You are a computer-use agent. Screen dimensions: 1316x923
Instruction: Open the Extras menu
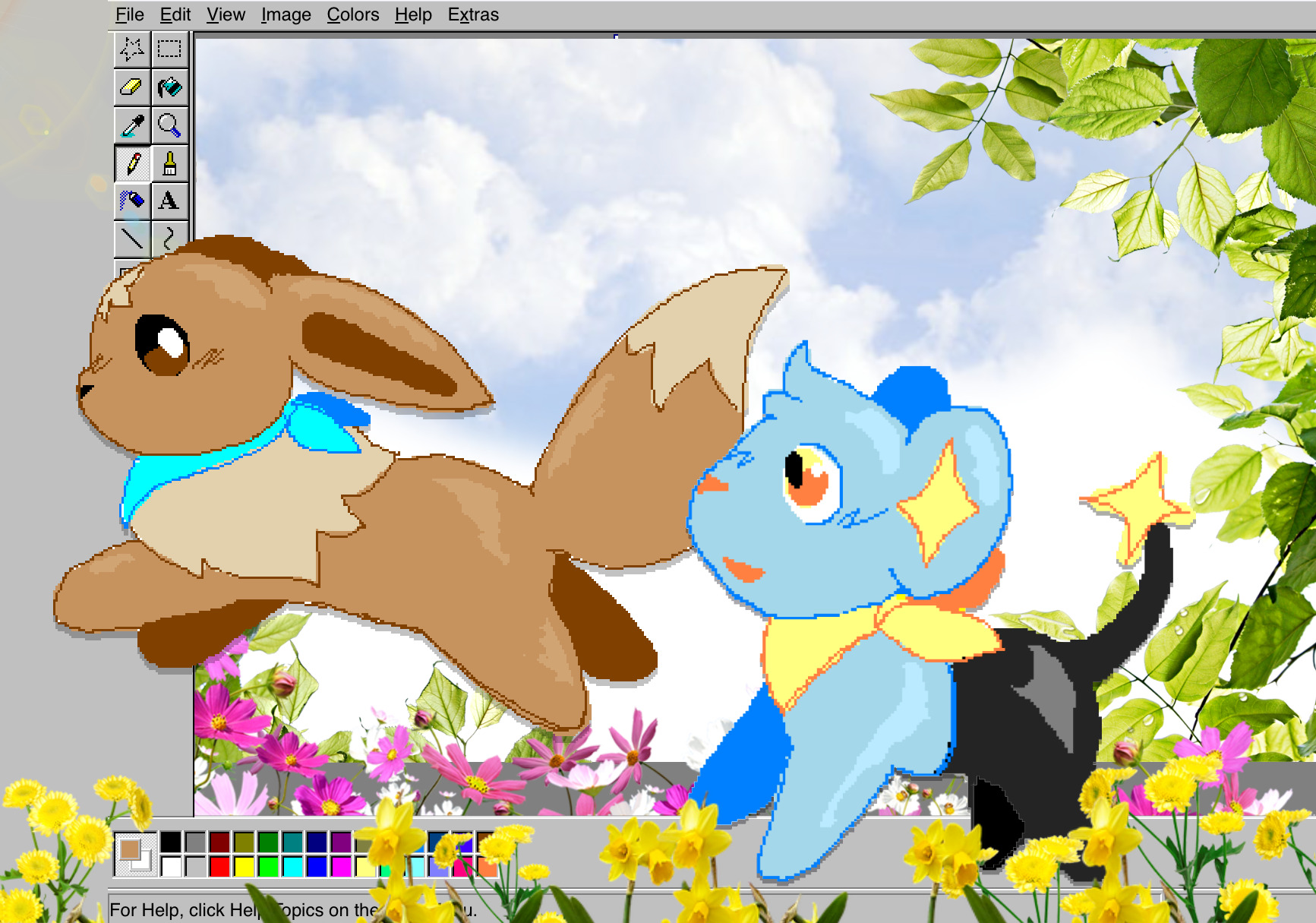coord(473,14)
